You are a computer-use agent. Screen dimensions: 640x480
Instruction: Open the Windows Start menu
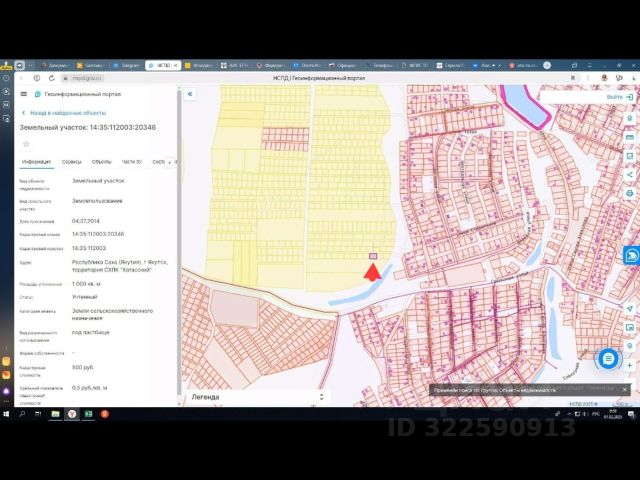tap(6, 414)
